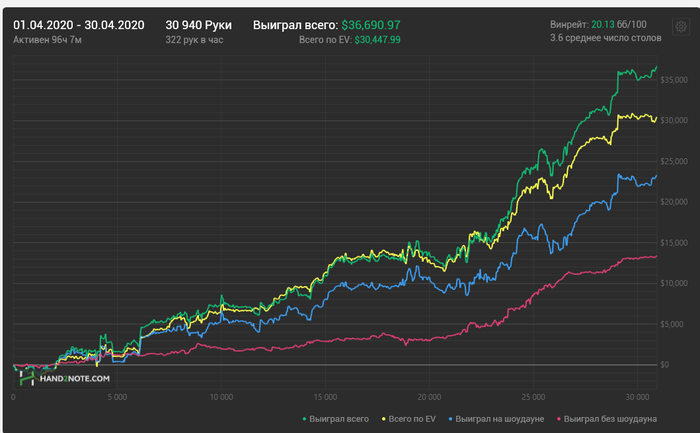The height and width of the screenshot is (433, 700).
Task: Click the EV total value $30,447.99
Action: tap(377, 40)
